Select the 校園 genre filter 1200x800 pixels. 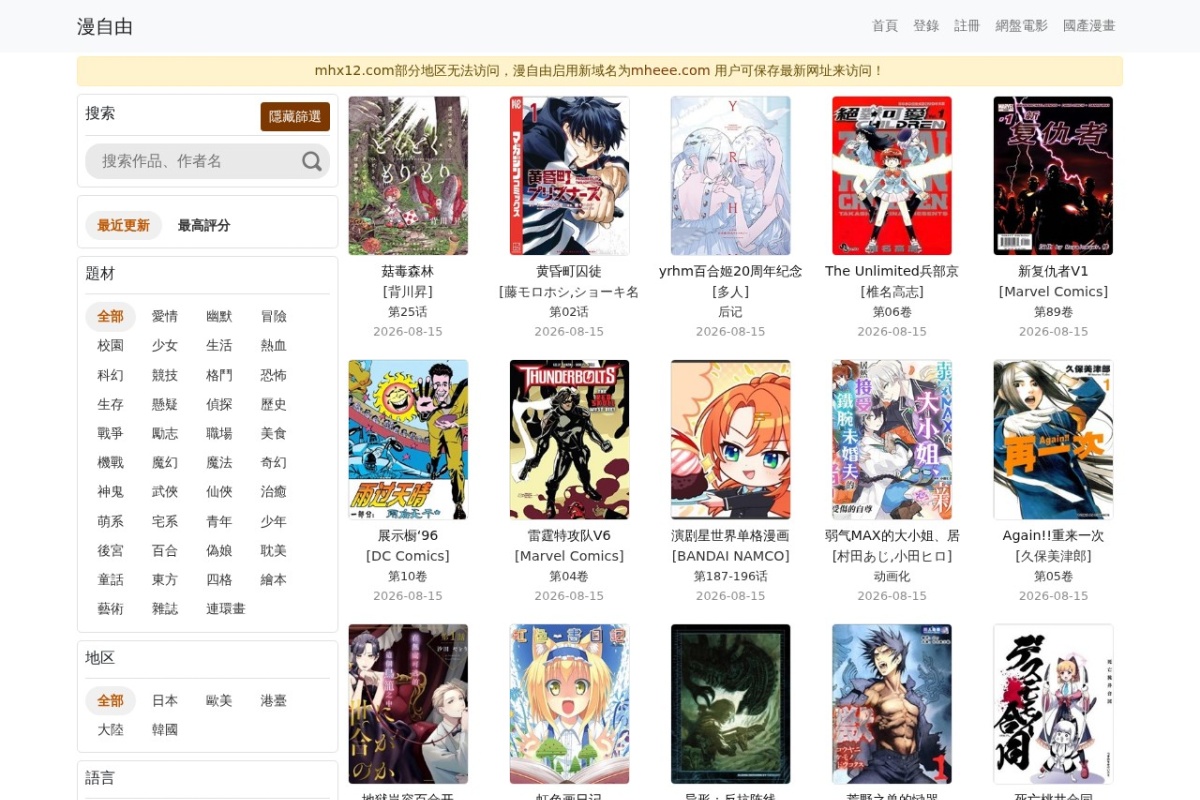click(110, 345)
